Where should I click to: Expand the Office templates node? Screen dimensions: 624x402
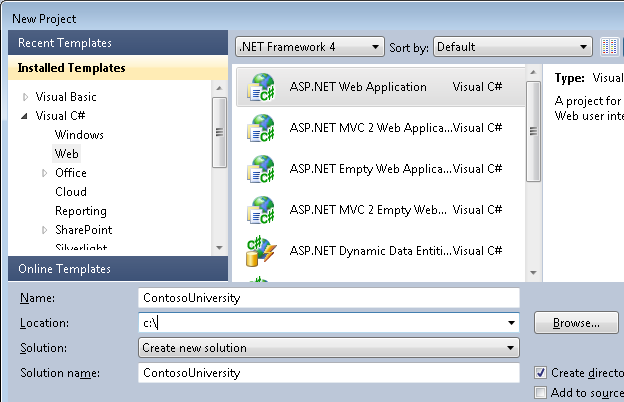(45, 173)
